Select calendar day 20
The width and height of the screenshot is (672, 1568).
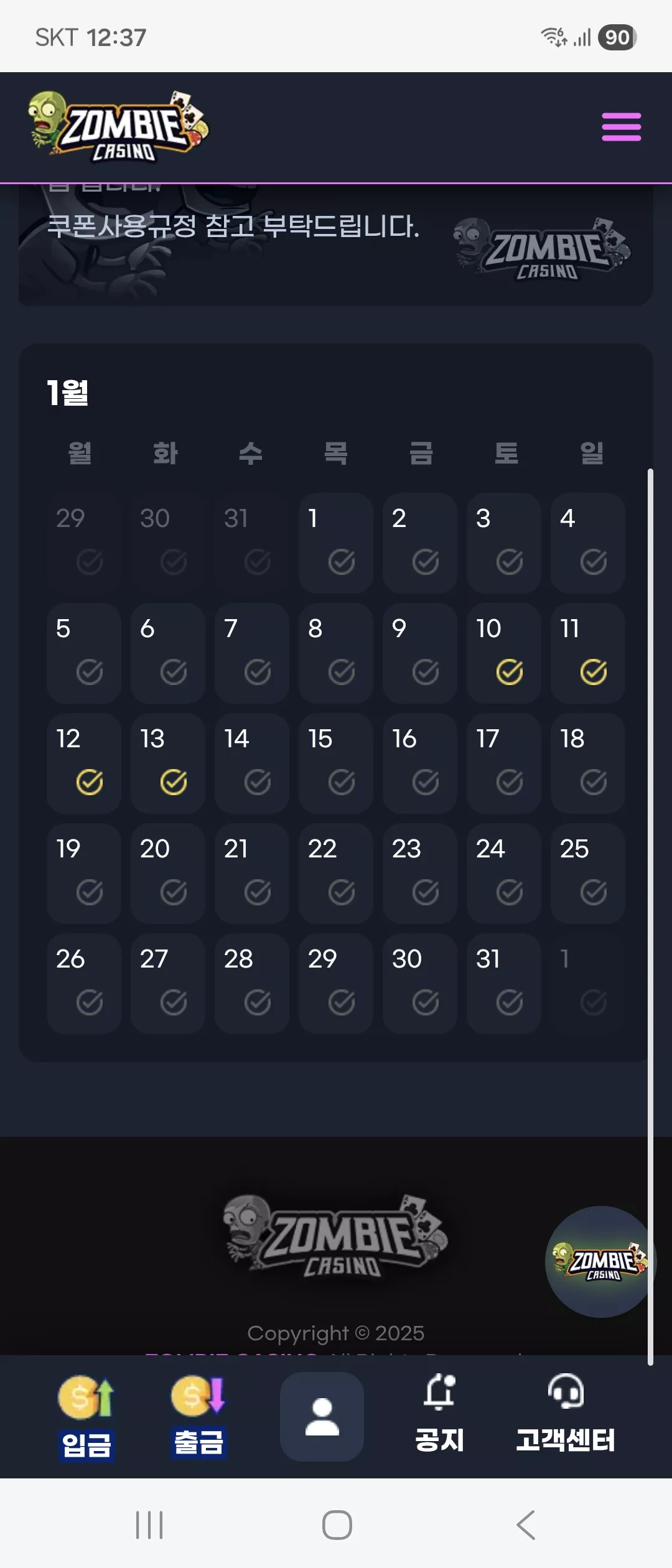[x=168, y=874]
